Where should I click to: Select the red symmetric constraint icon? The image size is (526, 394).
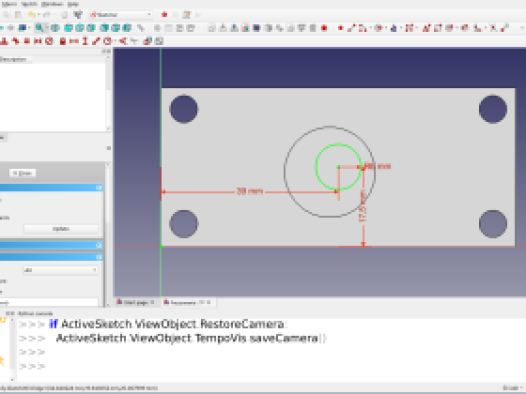pos(38,41)
